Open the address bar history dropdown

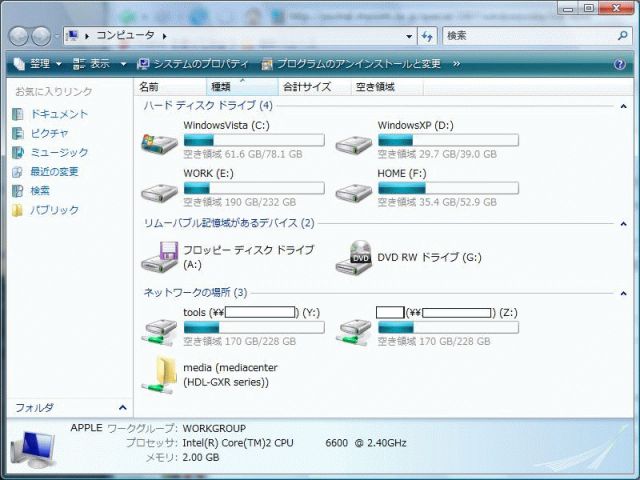tap(409, 36)
